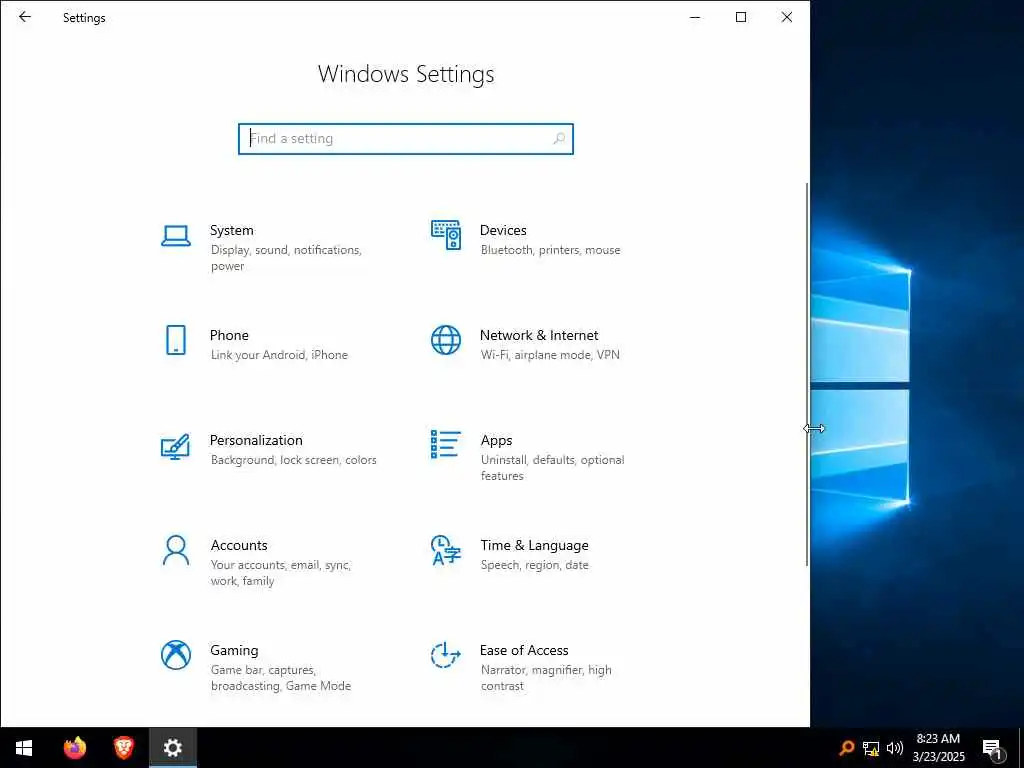The height and width of the screenshot is (768, 1024).
Task: Open Personalization by its title
Action: click(256, 440)
